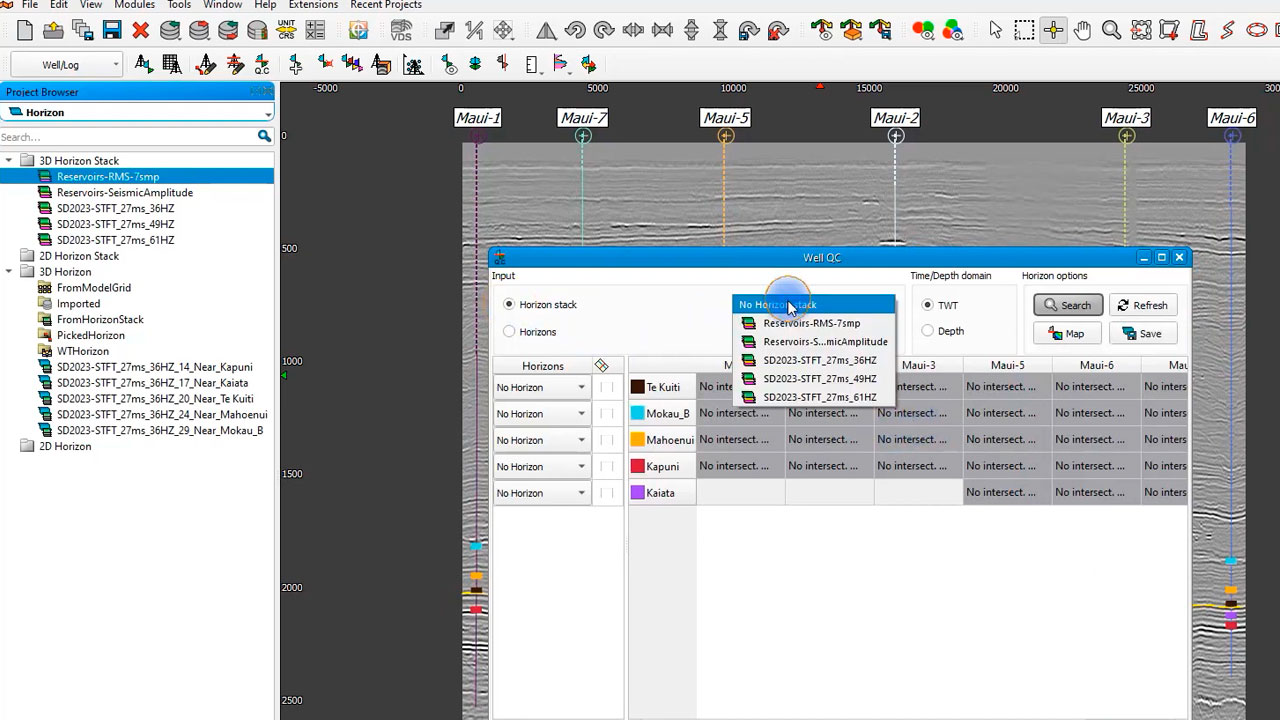Open the Unit CRS conversion tool
Image resolution: width=1280 pixels, height=720 pixels.
[x=286, y=31]
